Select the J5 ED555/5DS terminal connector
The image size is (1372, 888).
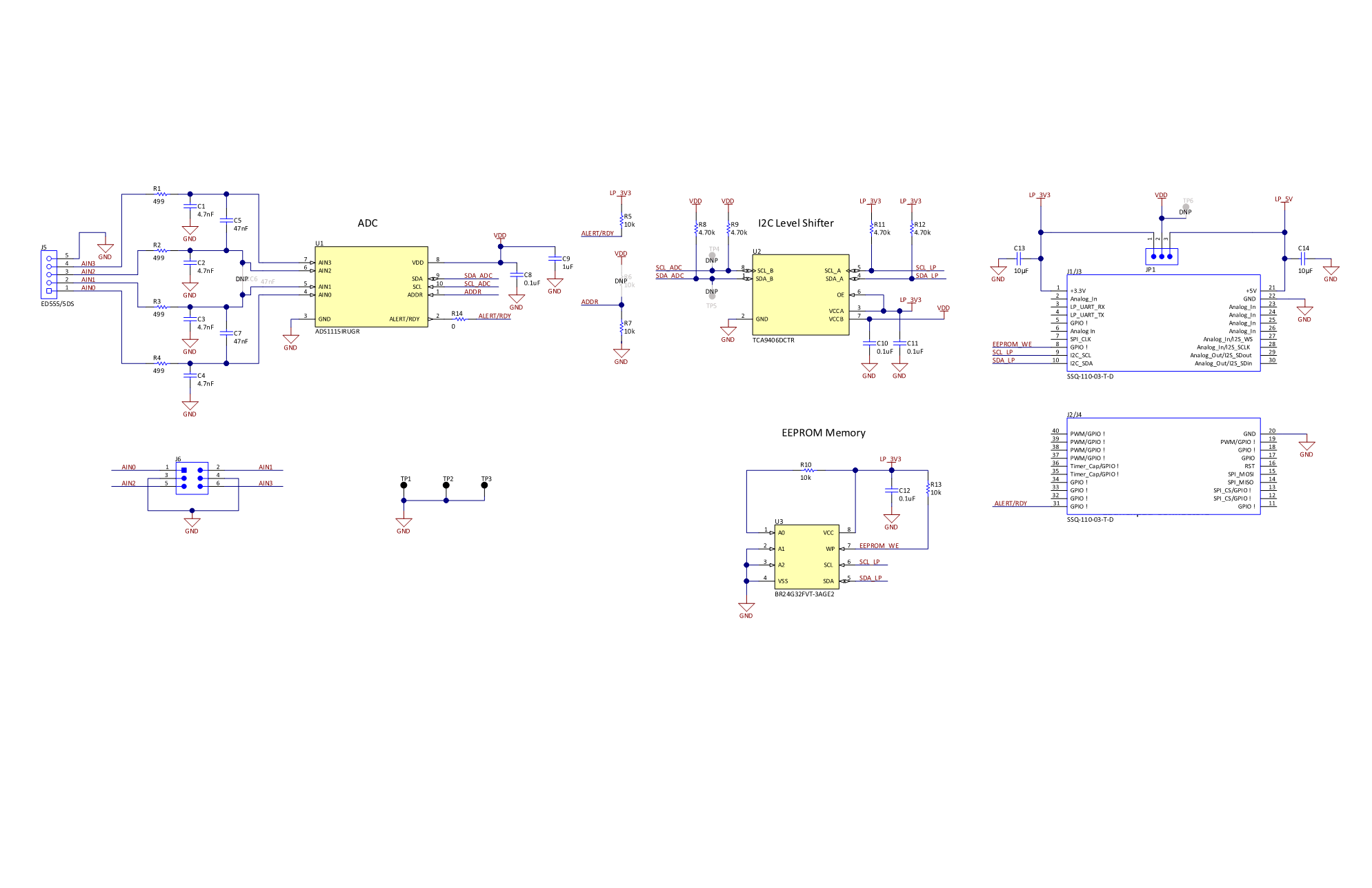point(49,274)
